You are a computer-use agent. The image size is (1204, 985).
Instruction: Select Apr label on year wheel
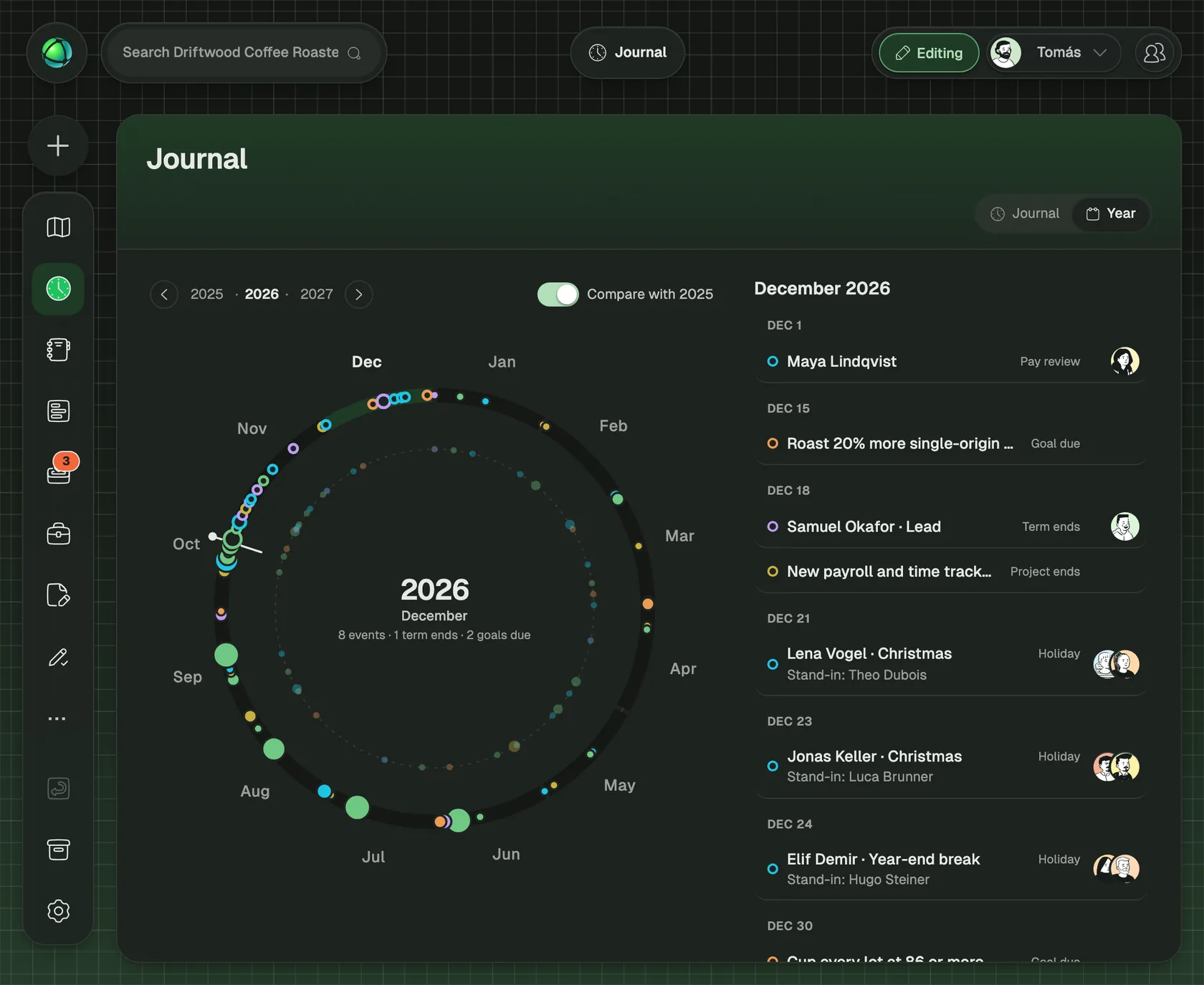tap(683, 668)
